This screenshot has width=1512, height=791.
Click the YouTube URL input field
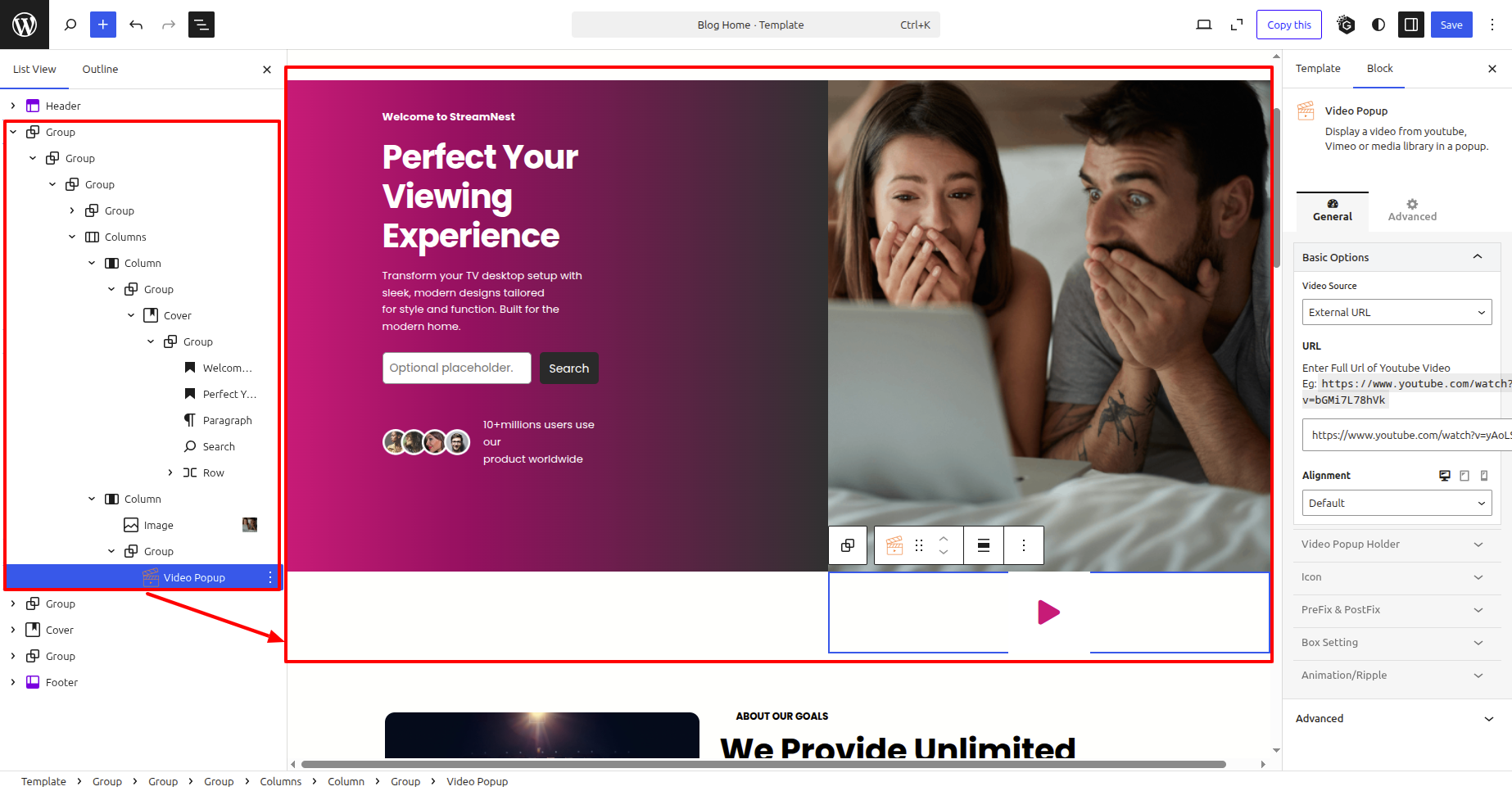coord(1407,435)
